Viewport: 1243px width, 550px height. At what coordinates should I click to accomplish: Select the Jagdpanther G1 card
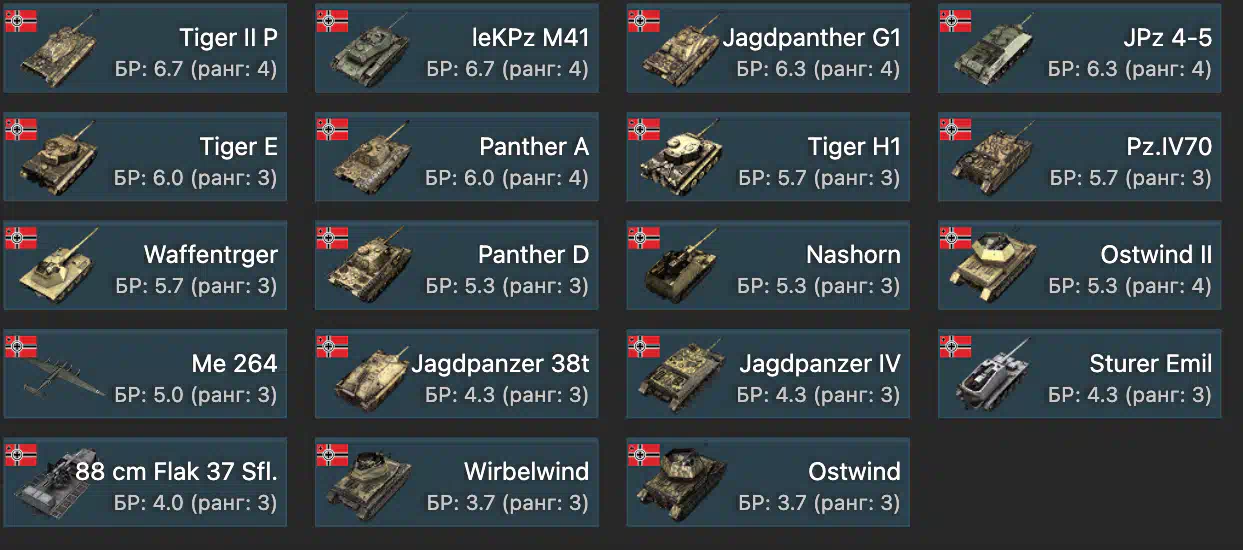pyautogui.click(x=768, y=48)
